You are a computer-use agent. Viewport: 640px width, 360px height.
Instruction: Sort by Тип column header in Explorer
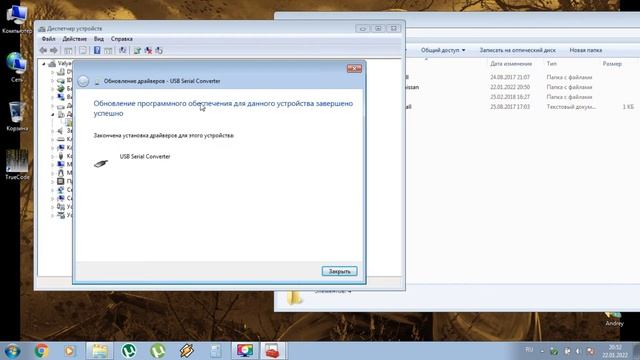(x=551, y=64)
